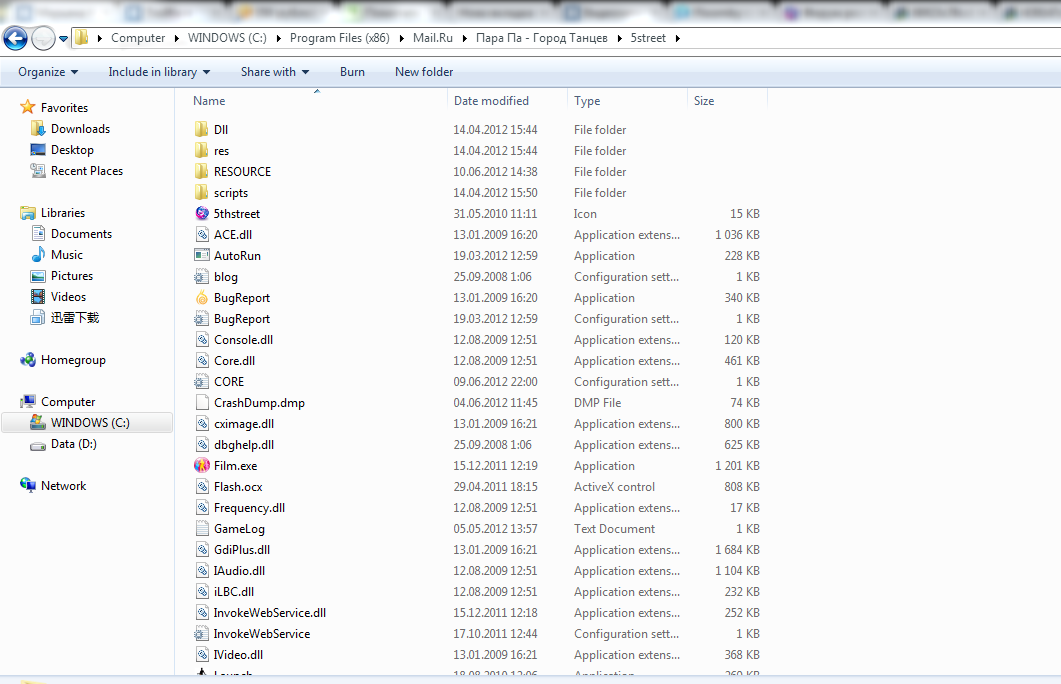Select the scripts folder

click(231, 193)
